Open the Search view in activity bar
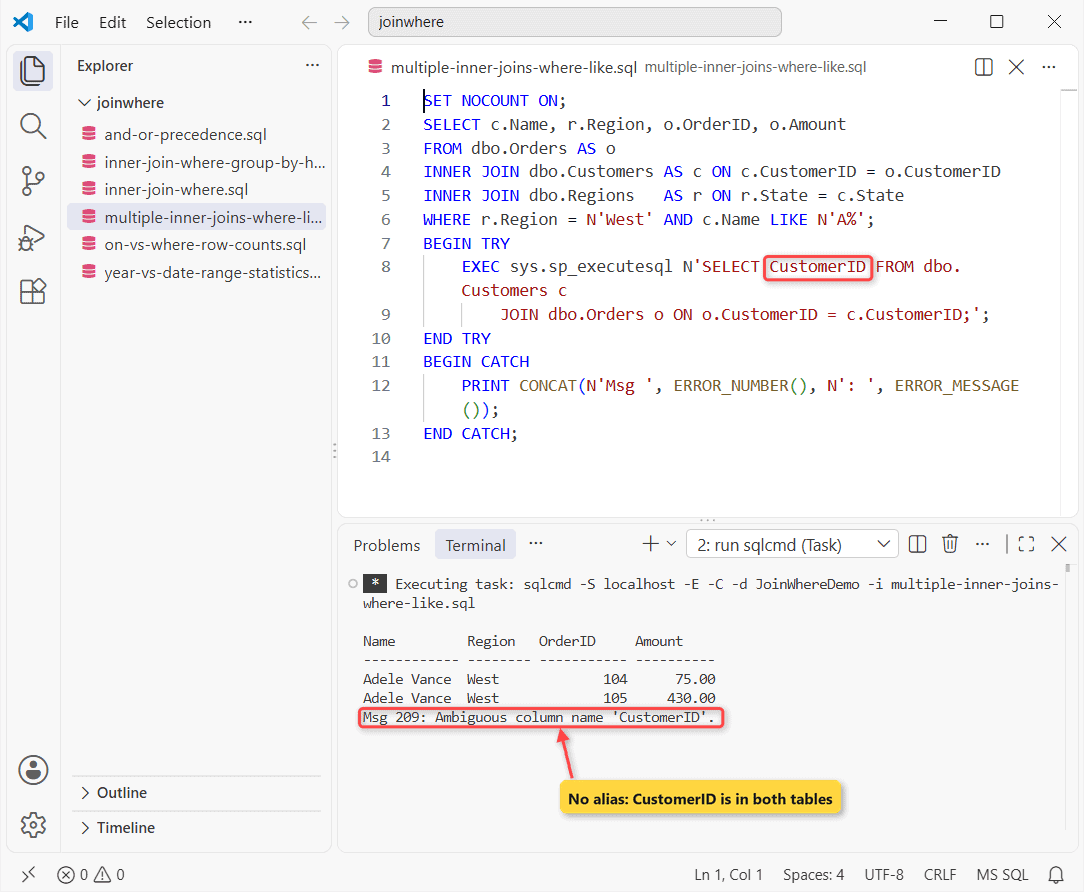Viewport: 1084px width, 892px height. coord(32,127)
